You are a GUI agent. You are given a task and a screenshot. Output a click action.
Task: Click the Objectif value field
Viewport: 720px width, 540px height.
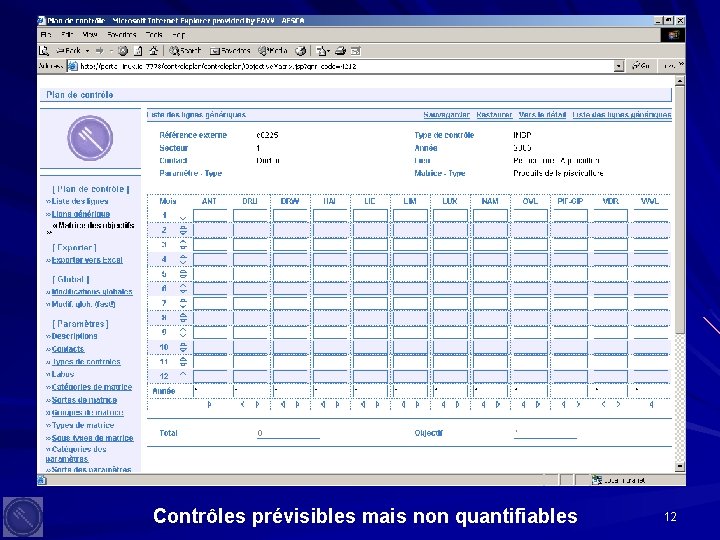tap(545, 433)
